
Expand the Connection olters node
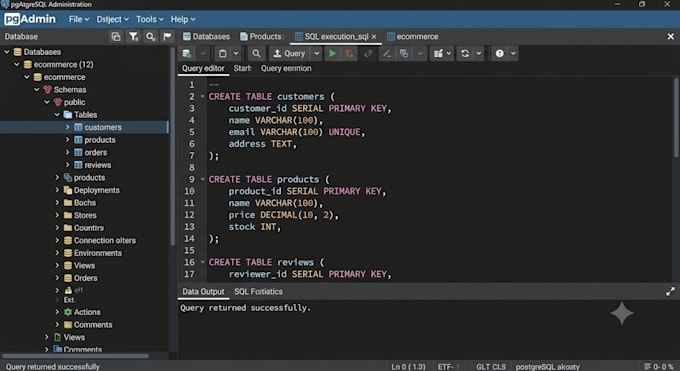tap(57, 240)
